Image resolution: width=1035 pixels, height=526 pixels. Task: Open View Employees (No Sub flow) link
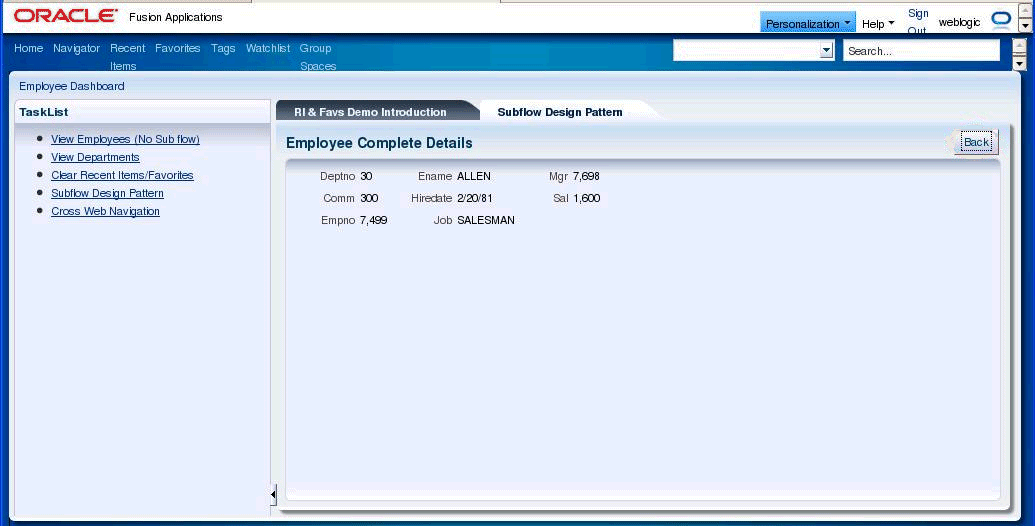125,139
